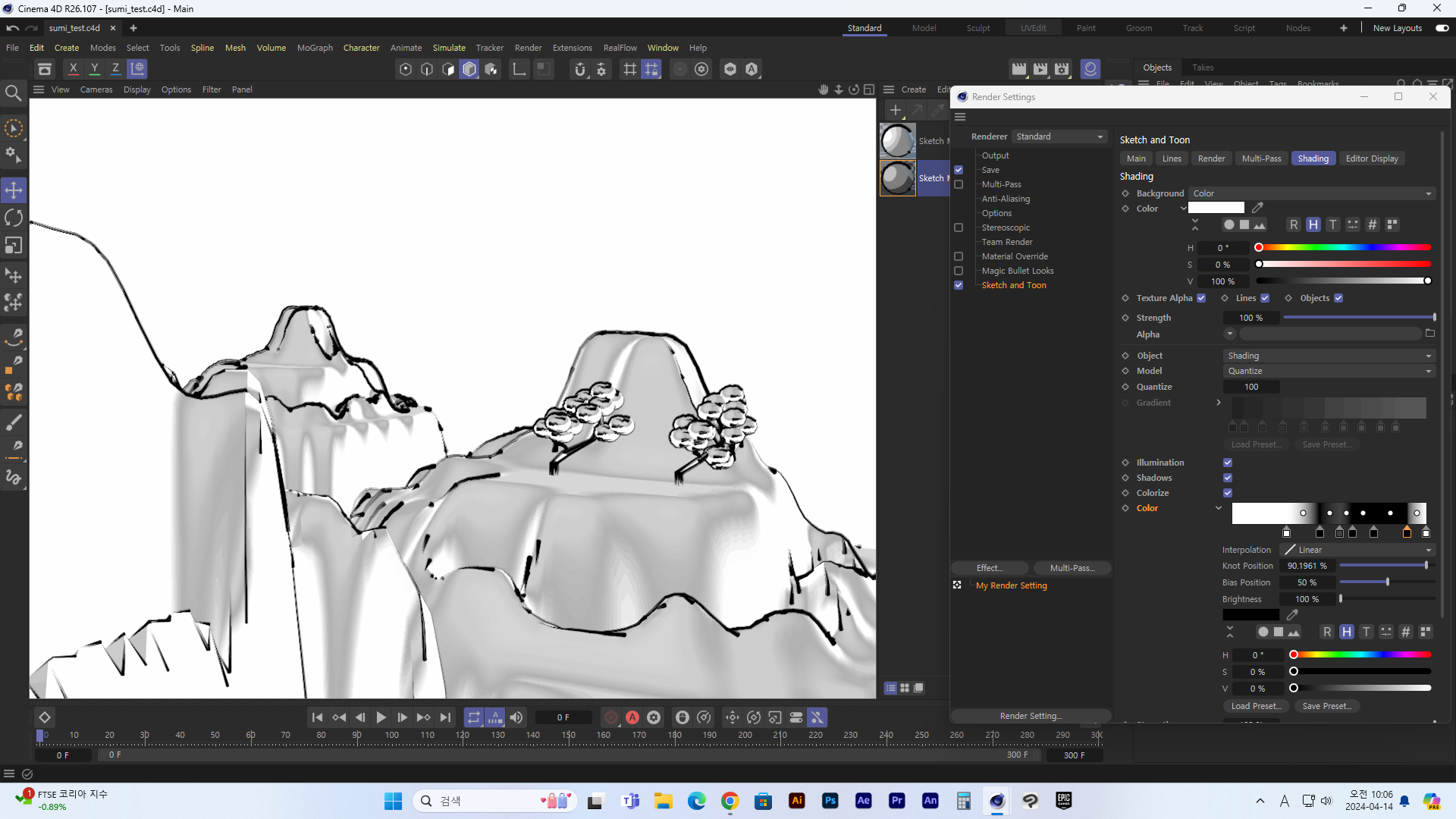Select the Rotate tool in left toolbar
Image resolution: width=1456 pixels, height=819 pixels.
pos(14,218)
